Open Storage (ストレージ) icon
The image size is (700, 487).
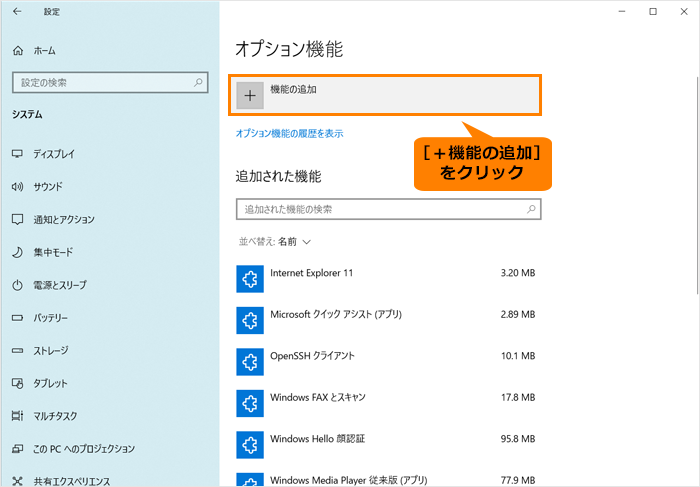17,350
